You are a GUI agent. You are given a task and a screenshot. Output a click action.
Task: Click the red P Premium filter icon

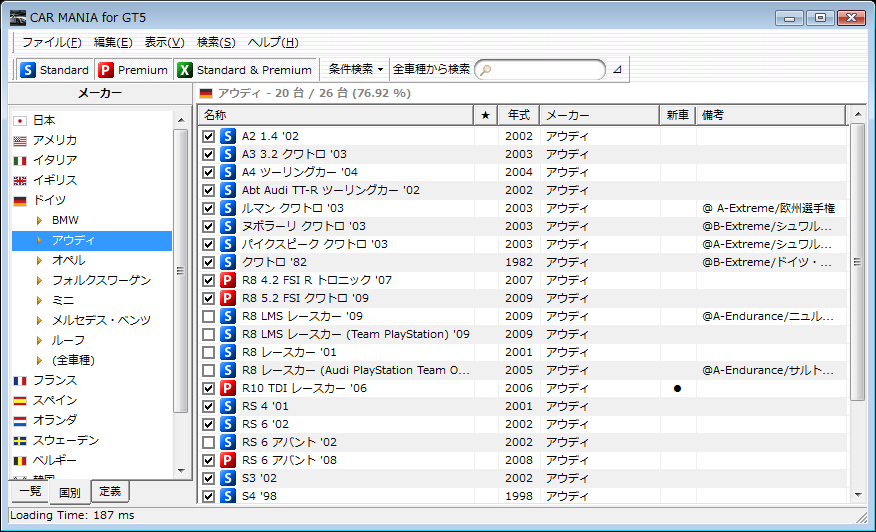(106, 70)
